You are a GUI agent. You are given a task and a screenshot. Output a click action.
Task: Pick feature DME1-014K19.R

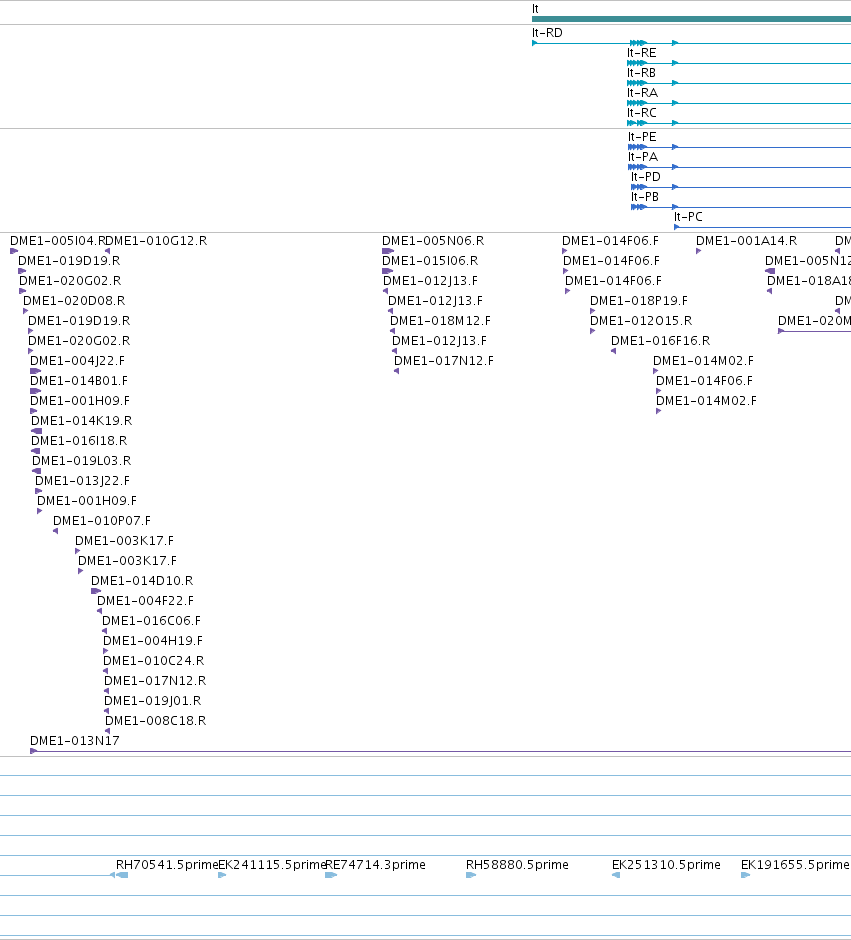pyautogui.click(x=82, y=421)
